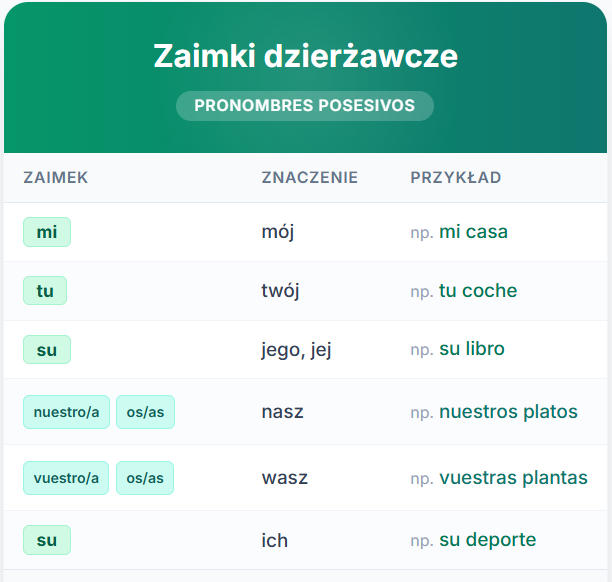Click the PRONOMBRES POSESIVOS pill label
Viewport: 612px width, 582px height.
305,106
